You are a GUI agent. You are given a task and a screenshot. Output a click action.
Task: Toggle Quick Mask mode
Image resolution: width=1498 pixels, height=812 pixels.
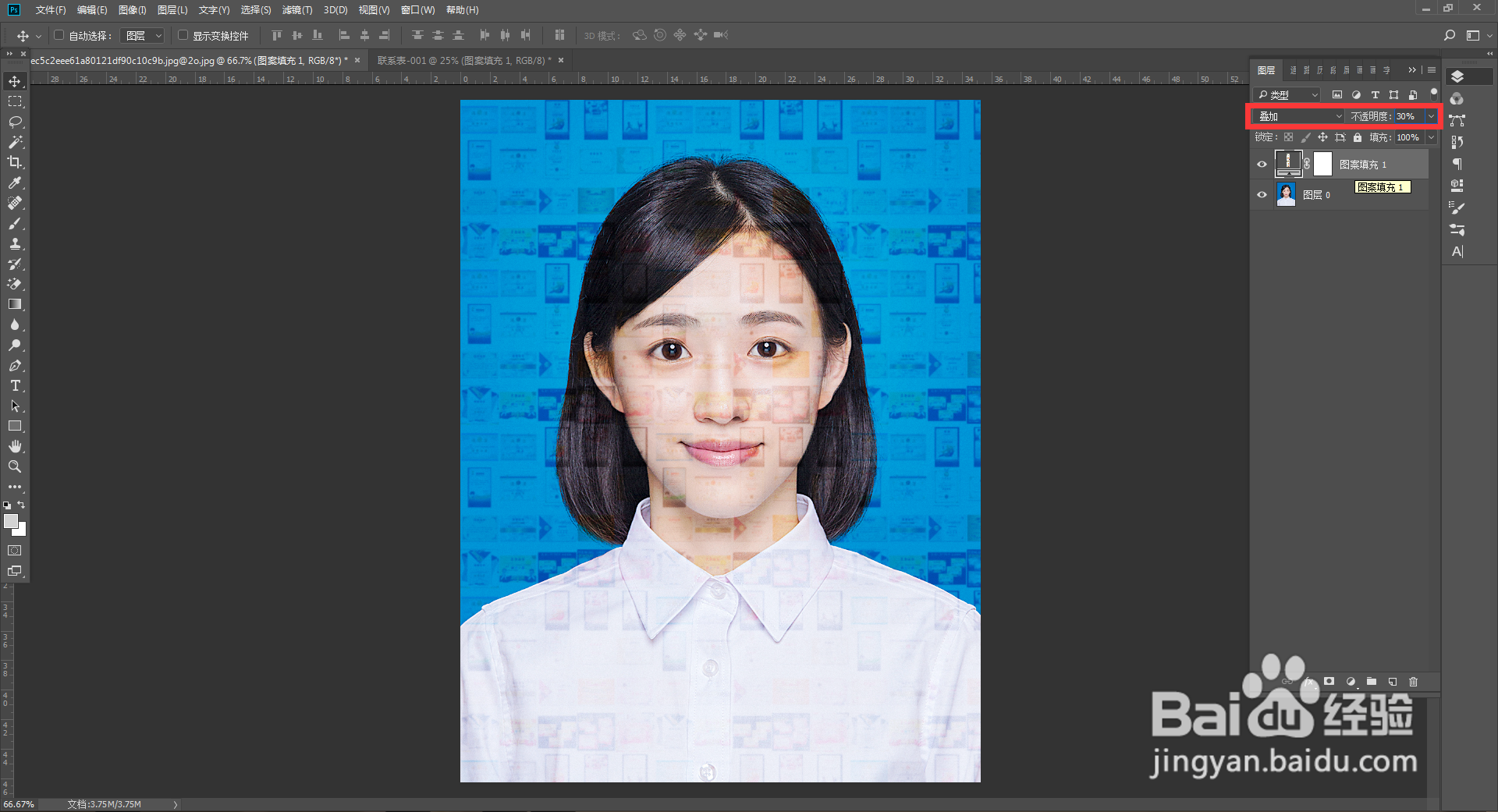click(15, 551)
